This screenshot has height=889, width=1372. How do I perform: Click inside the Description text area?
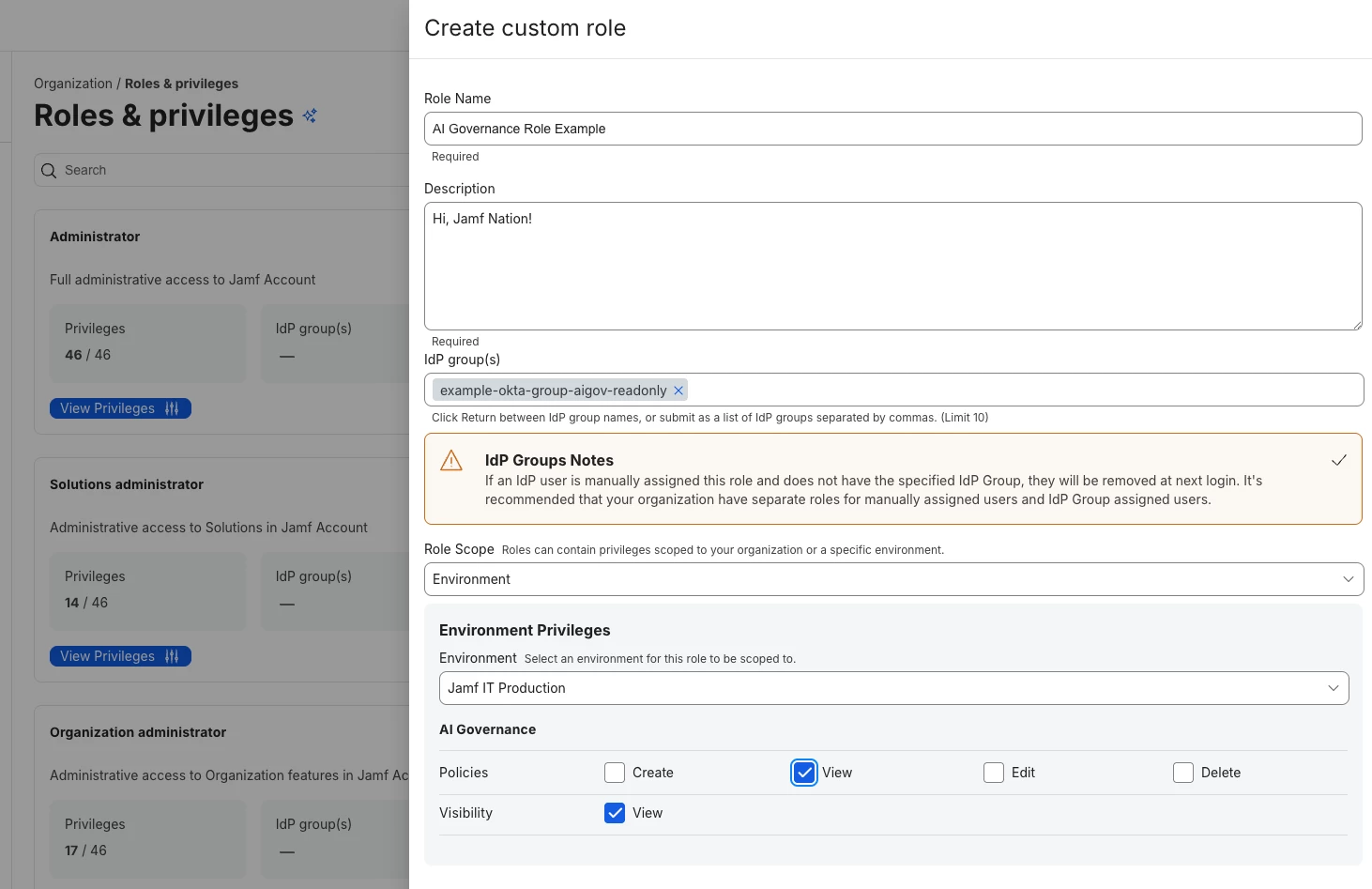(892, 266)
